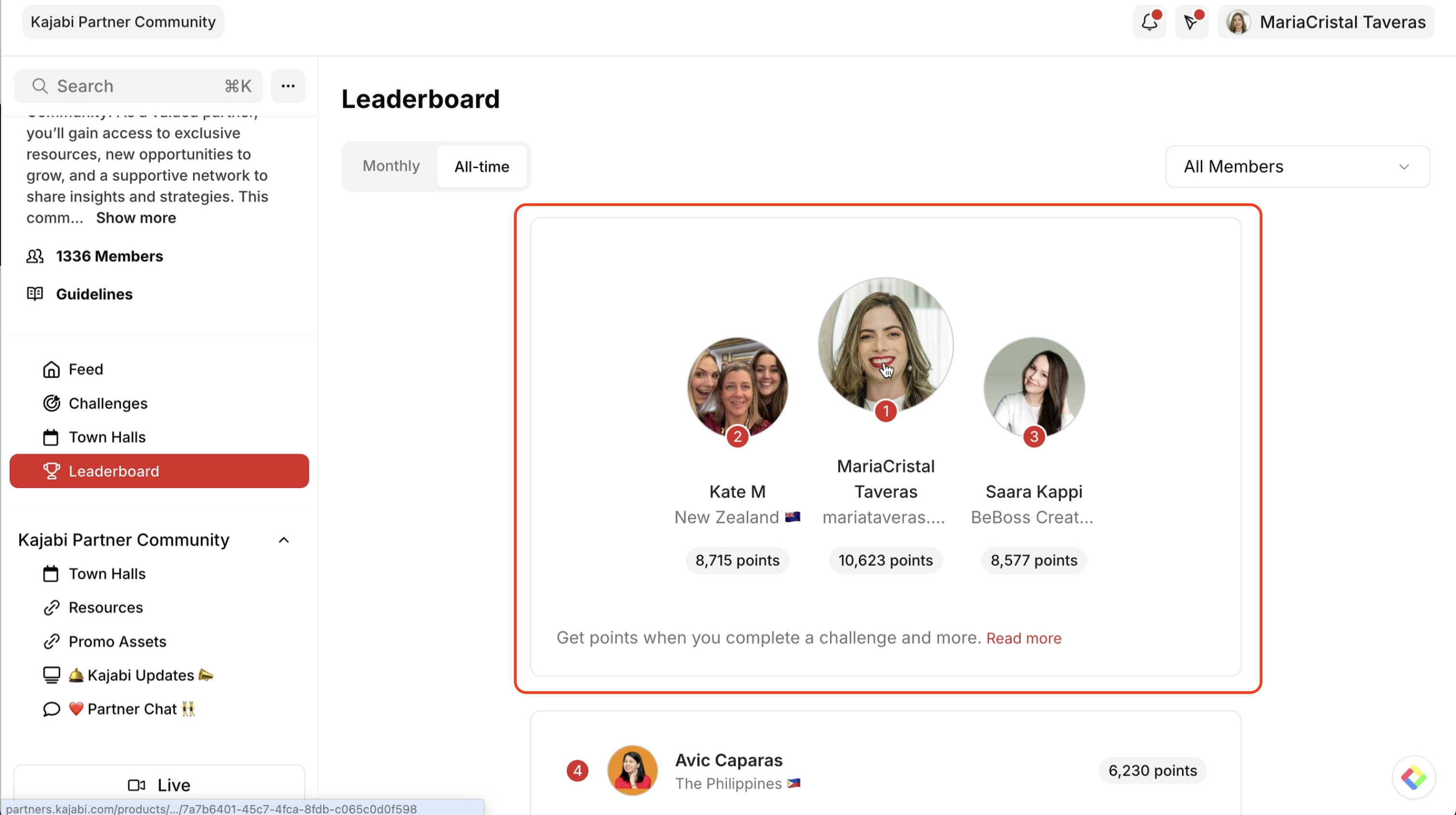This screenshot has width=1456, height=815.
Task: Open Kate M's profile photo
Action: point(737,385)
